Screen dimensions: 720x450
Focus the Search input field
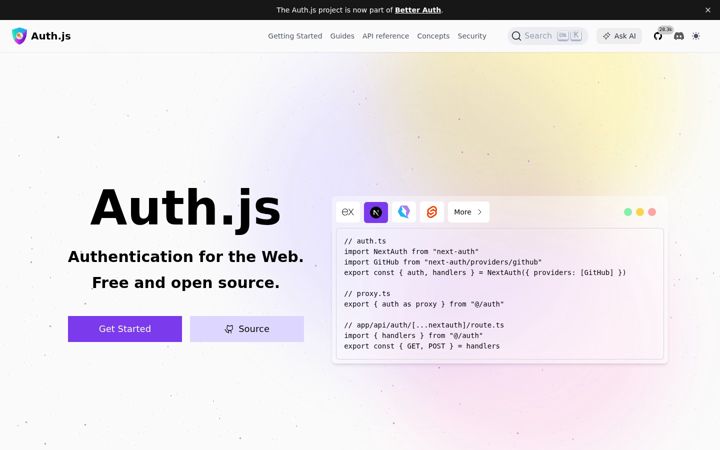(547, 36)
